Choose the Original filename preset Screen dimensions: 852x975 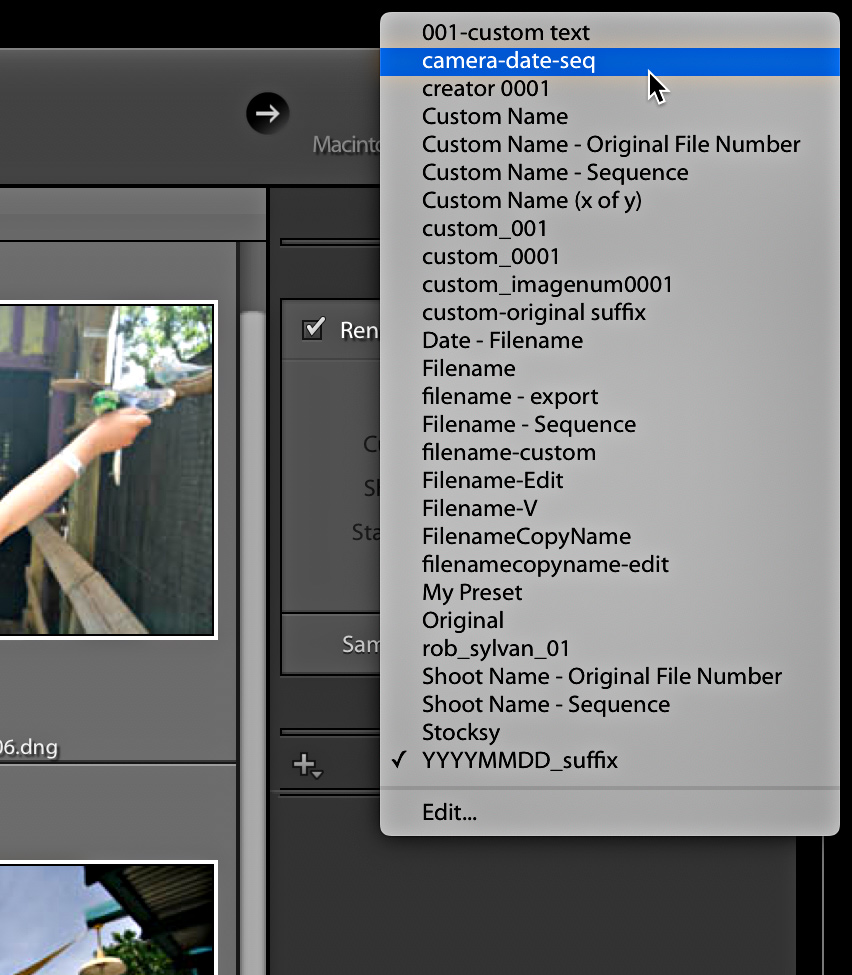click(x=463, y=620)
